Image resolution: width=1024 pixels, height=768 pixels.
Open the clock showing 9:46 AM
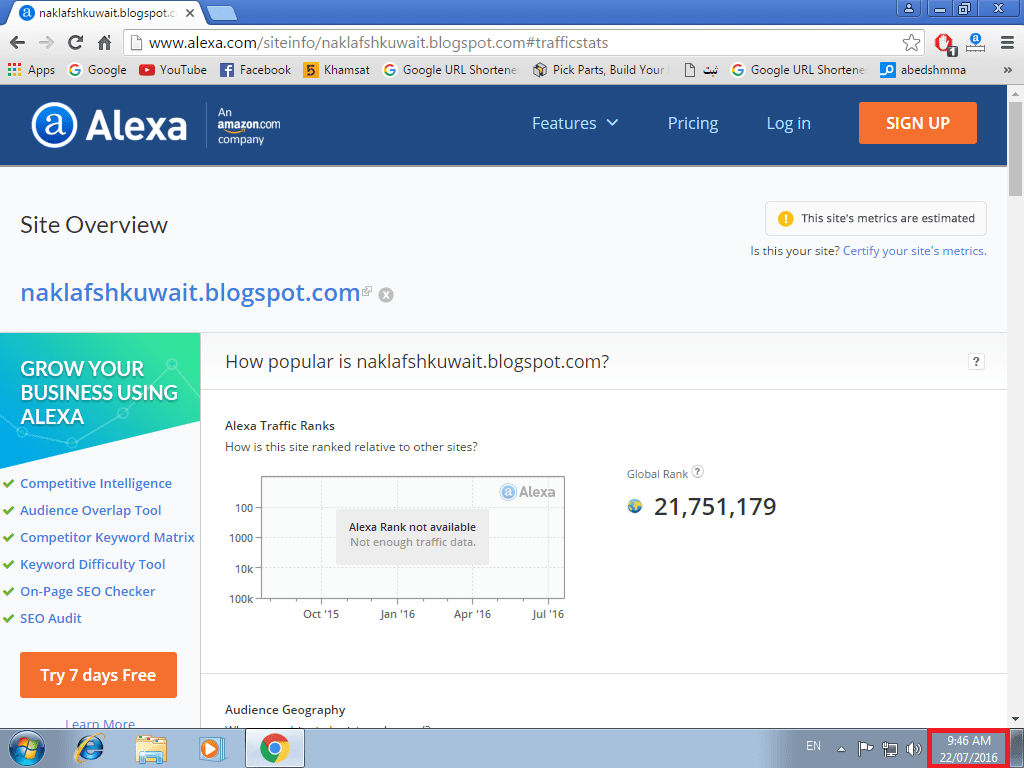[x=968, y=749]
